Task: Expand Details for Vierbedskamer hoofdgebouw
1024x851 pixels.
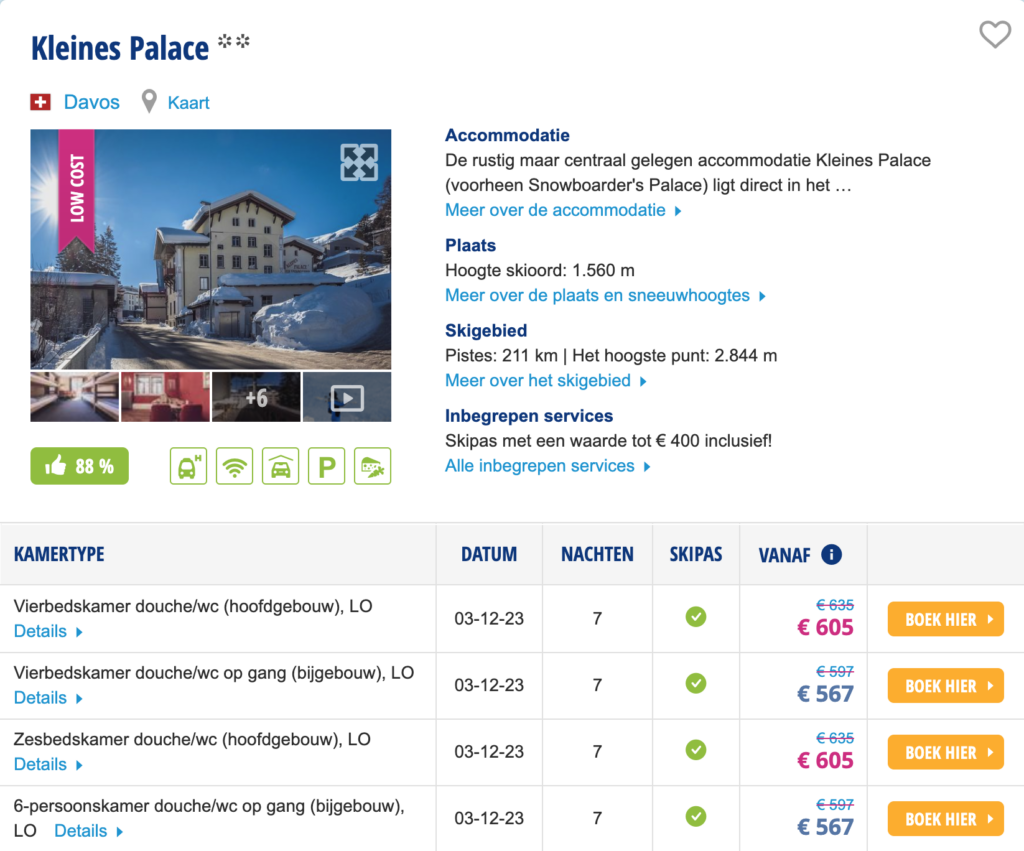Action: coord(48,631)
